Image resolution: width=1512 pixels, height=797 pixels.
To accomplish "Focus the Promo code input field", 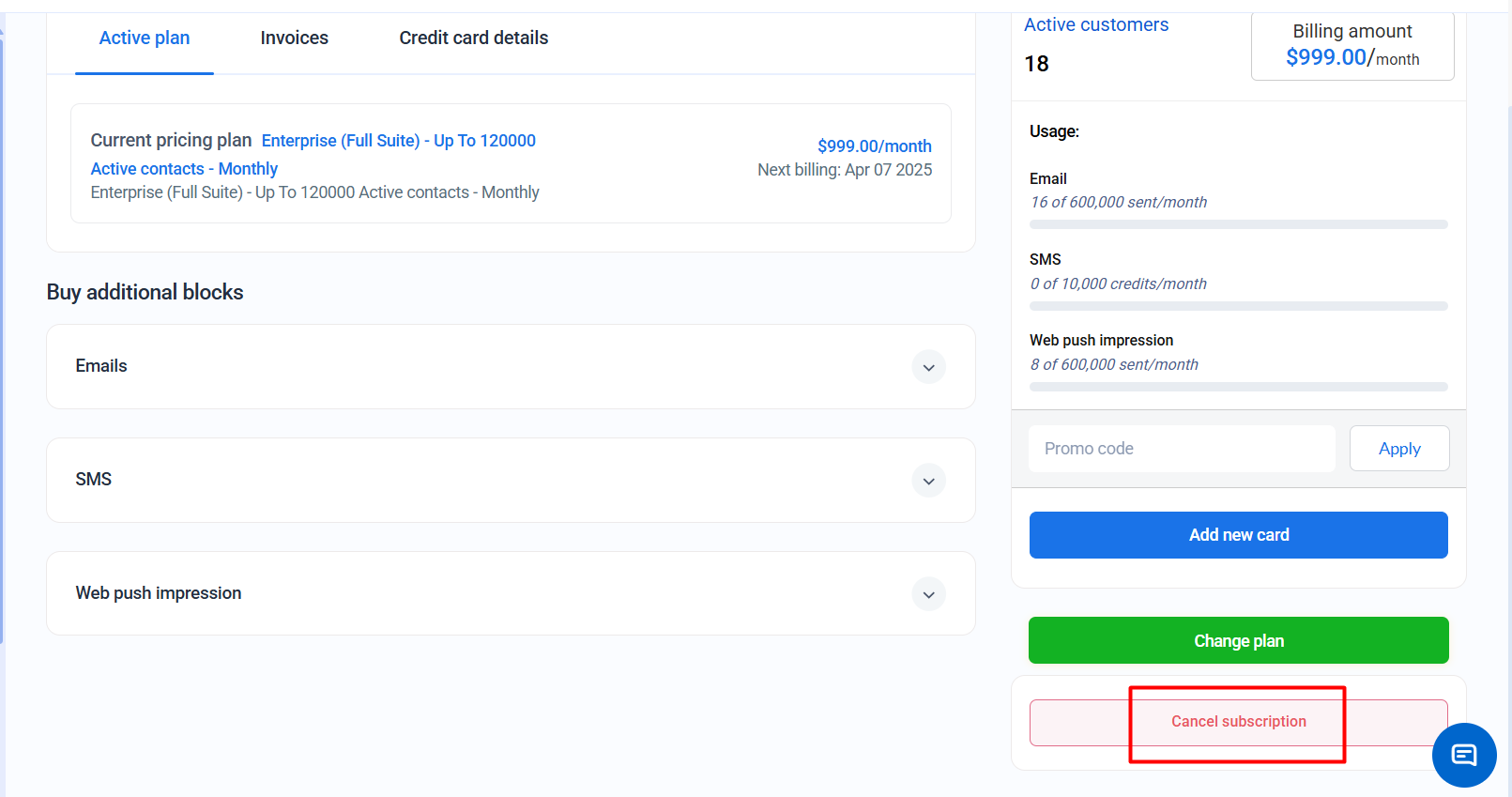I will [1181, 449].
